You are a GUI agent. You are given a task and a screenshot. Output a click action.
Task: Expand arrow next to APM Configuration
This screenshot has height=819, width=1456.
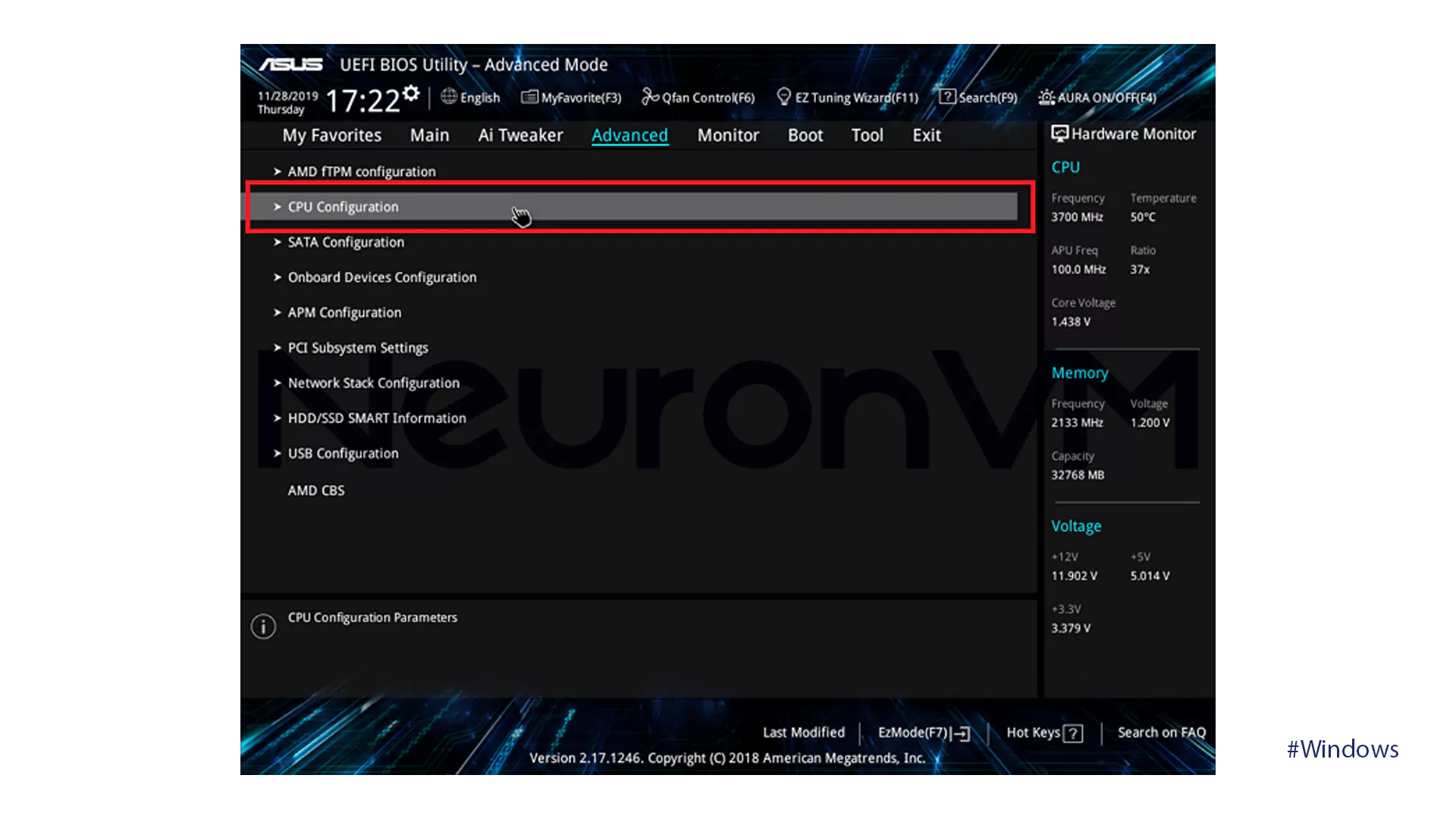(x=278, y=312)
